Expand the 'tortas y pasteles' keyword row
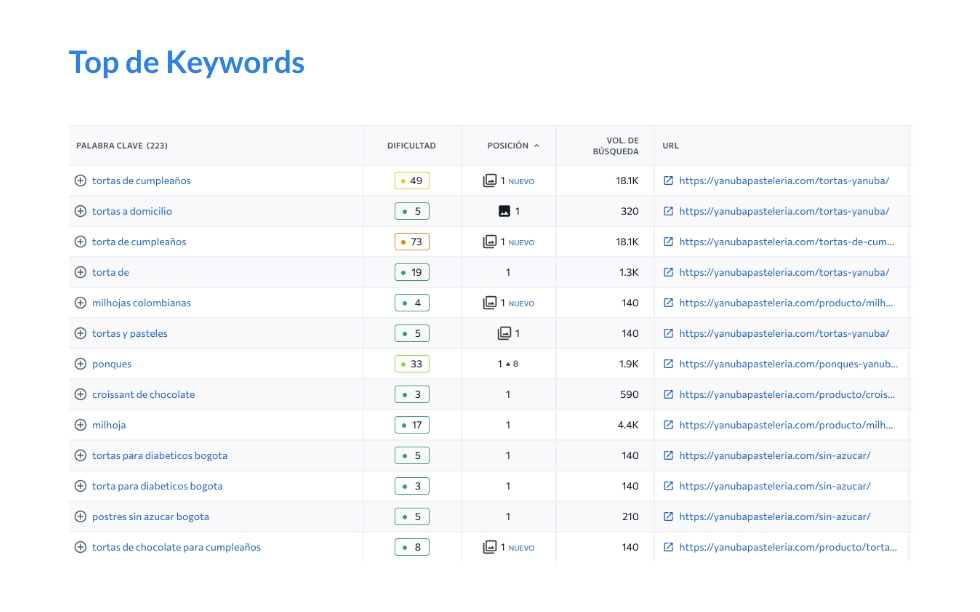The image size is (980, 612). (80, 334)
